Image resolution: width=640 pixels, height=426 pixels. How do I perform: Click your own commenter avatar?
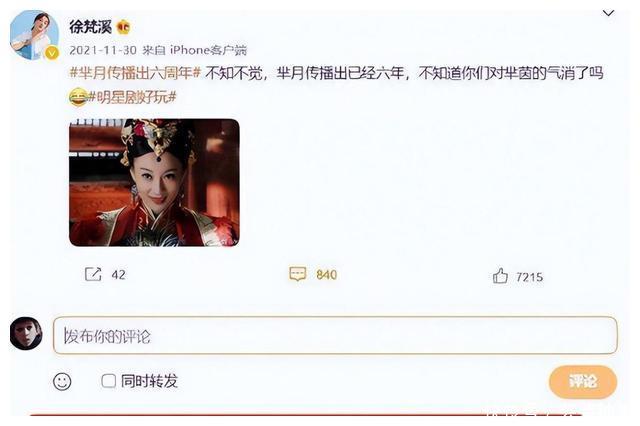26,333
